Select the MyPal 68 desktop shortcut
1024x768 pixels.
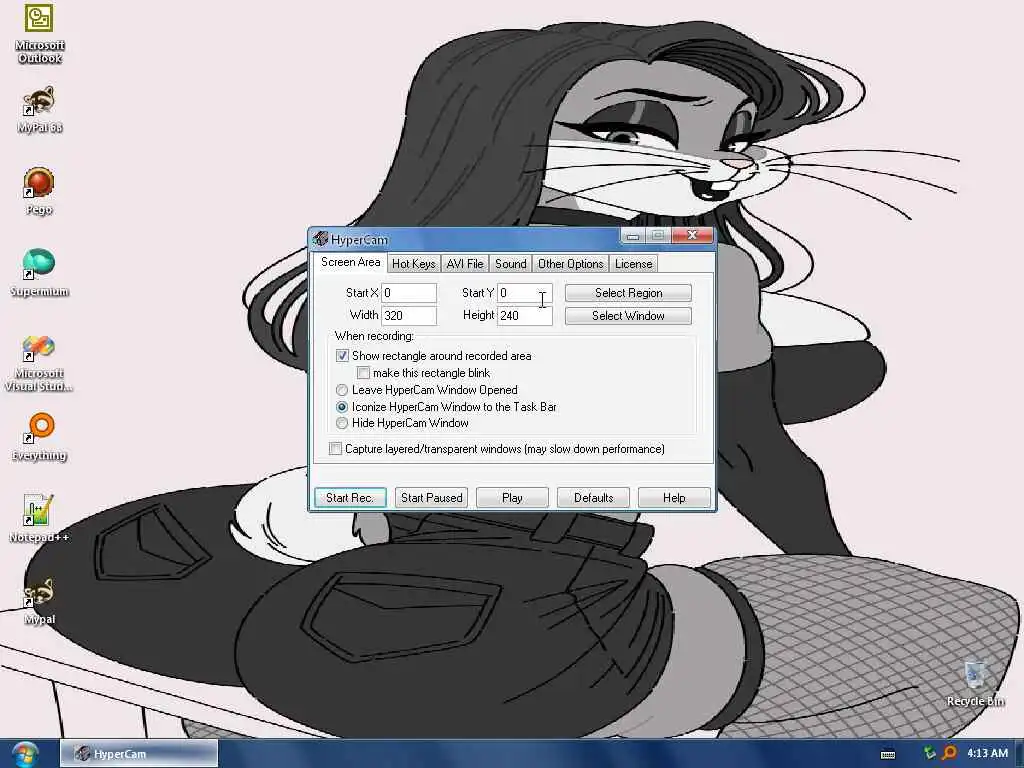coord(39,109)
